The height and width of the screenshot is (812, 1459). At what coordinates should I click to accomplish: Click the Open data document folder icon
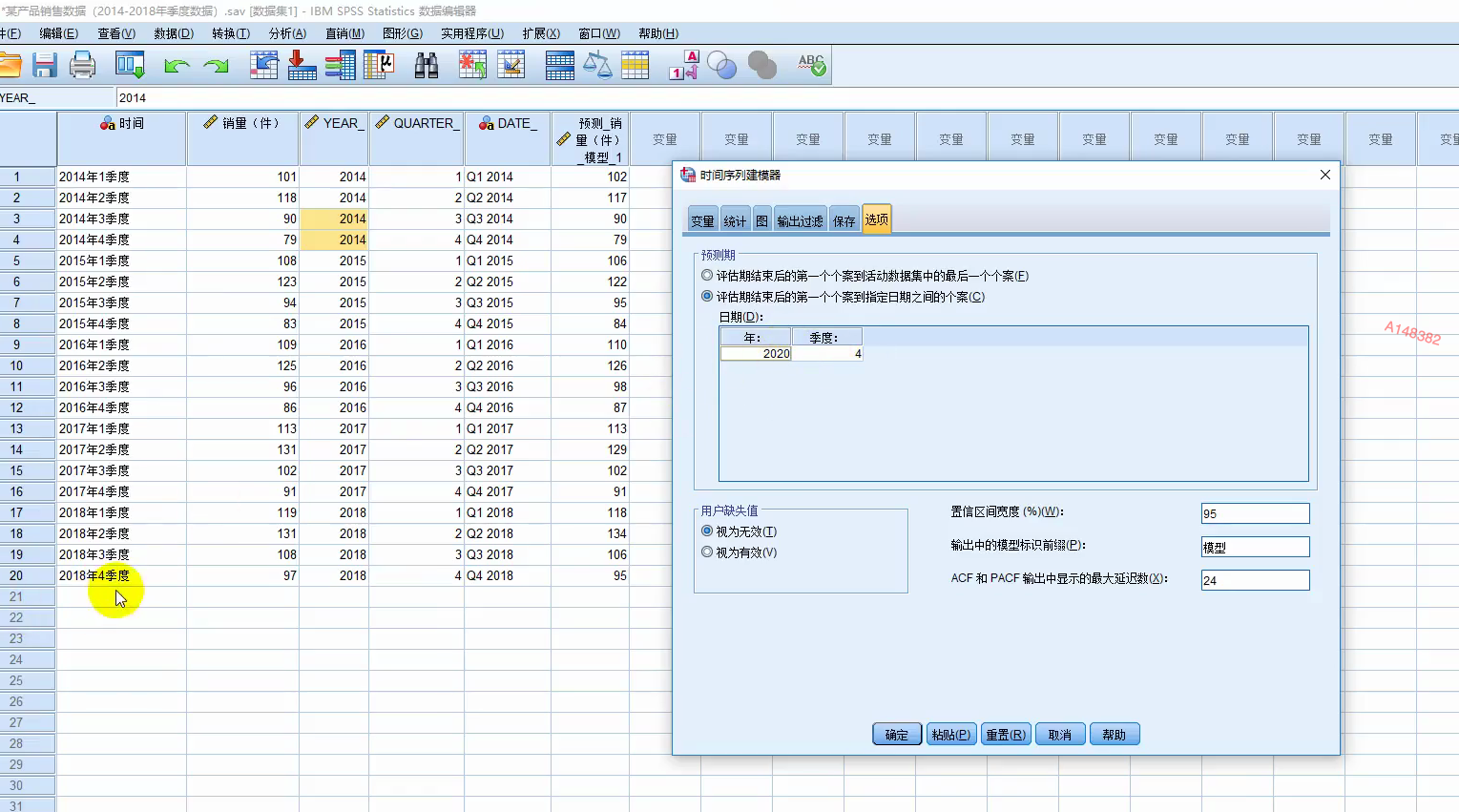10,65
